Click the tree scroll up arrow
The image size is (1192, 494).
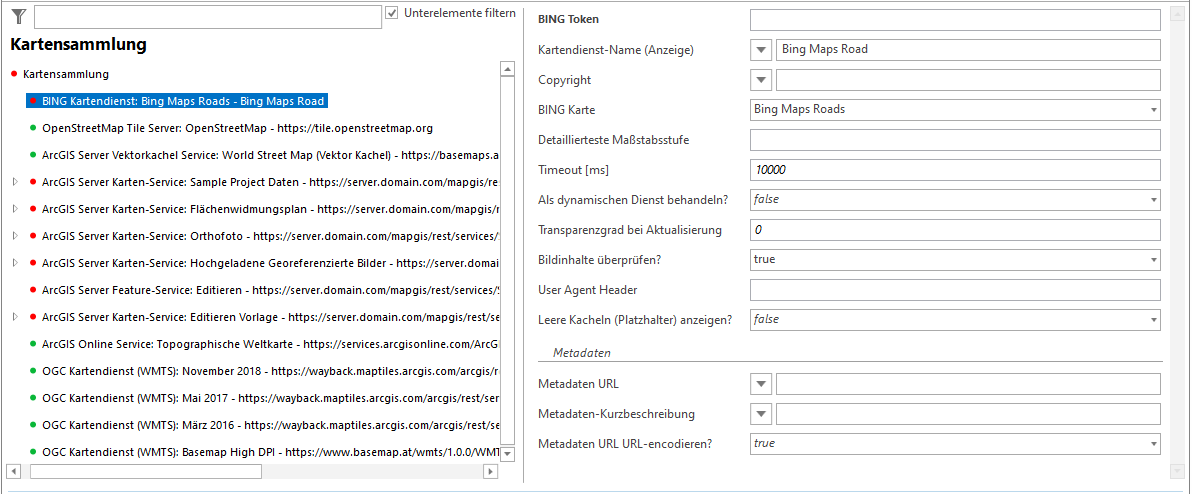pyautogui.click(x=508, y=70)
